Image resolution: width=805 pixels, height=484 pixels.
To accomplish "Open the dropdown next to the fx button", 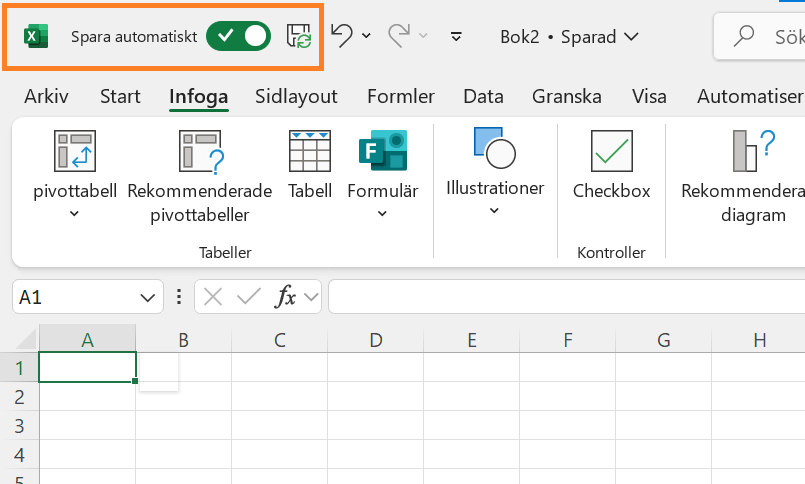I will [311, 297].
